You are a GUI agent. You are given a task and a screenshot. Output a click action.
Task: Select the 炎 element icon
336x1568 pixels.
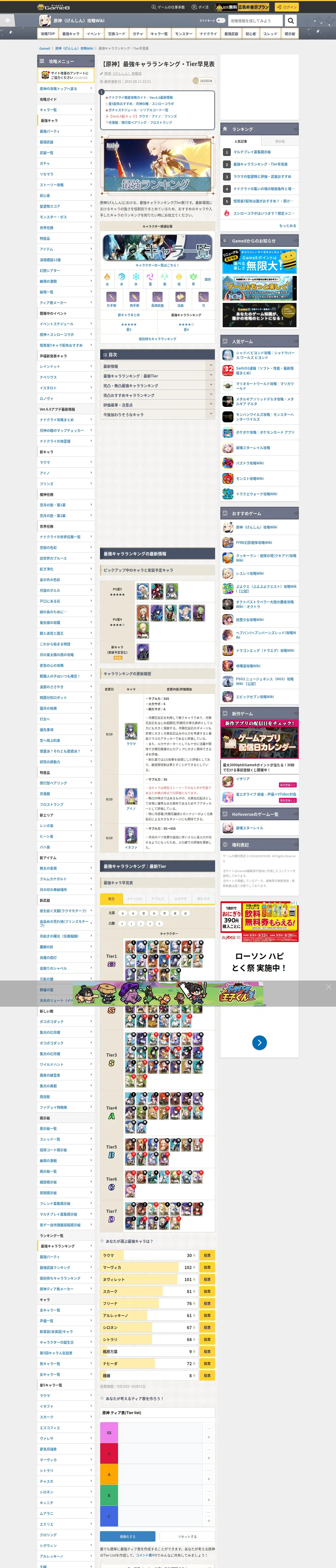tap(107, 278)
